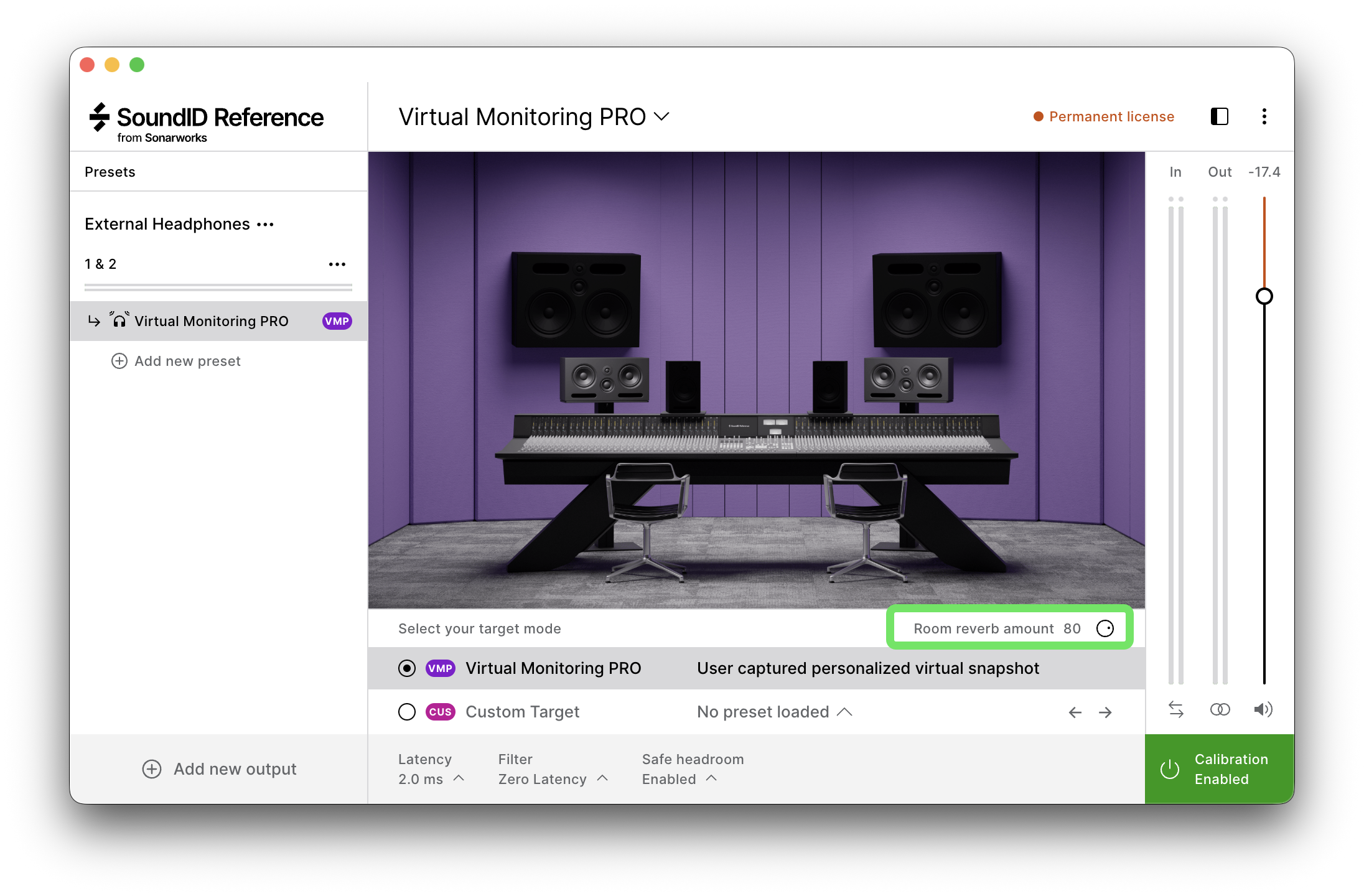This screenshot has height=896, width=1364.
Task: Select Virtual Monitoring PRO preset in sidebar
Action: click(218, 321)
